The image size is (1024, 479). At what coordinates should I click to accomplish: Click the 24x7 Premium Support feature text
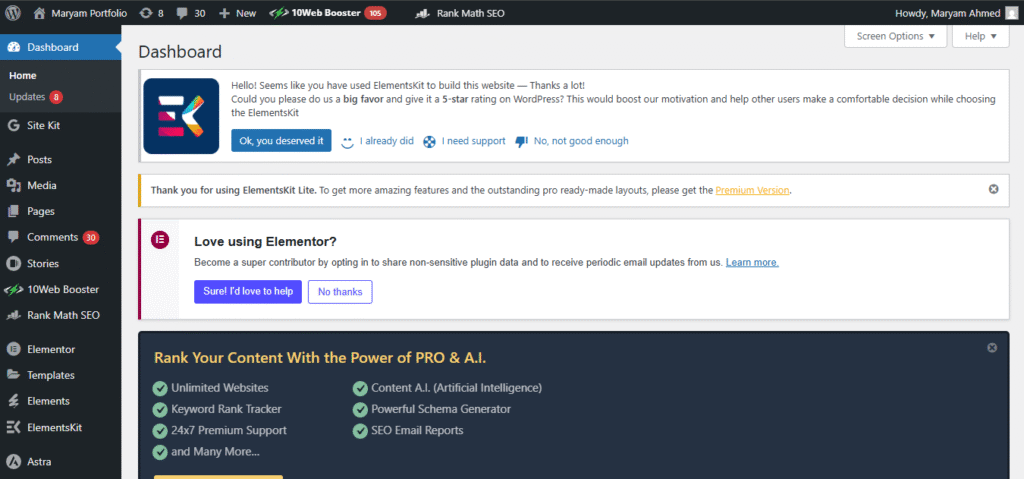click(229, 430)
